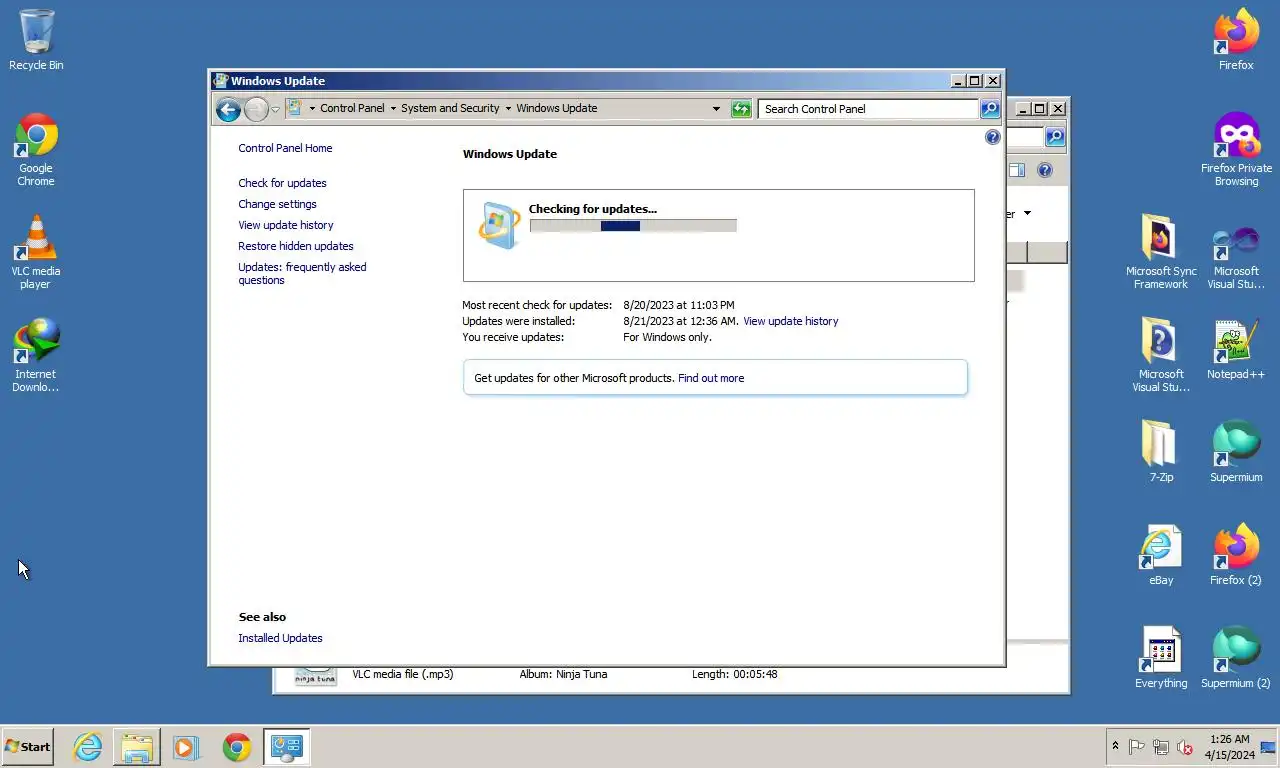The height and width of the screenshot is (768, 1280).
Task: Open the eBay desktop shortcut
Action: click(1161, 555)
